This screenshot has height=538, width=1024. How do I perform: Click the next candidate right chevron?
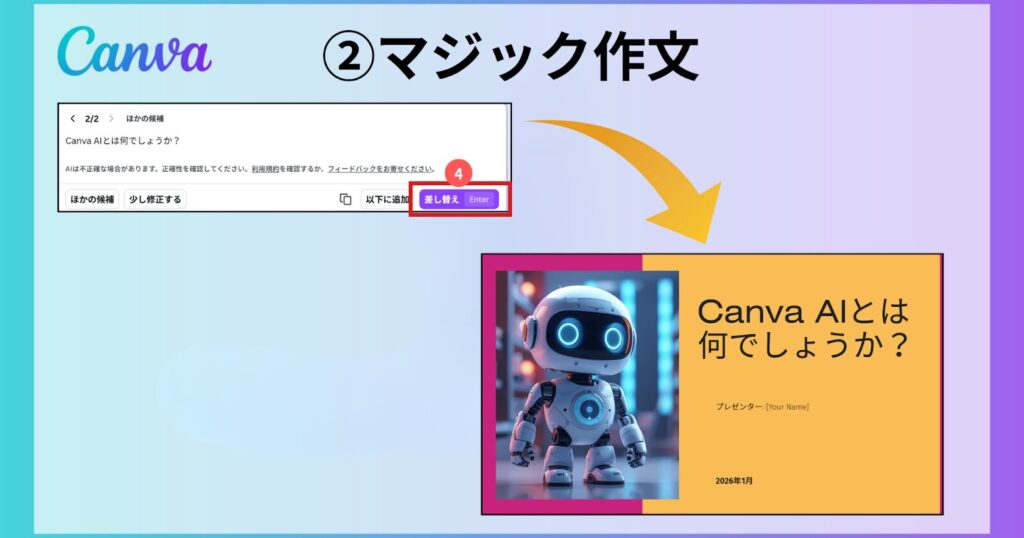110,118
